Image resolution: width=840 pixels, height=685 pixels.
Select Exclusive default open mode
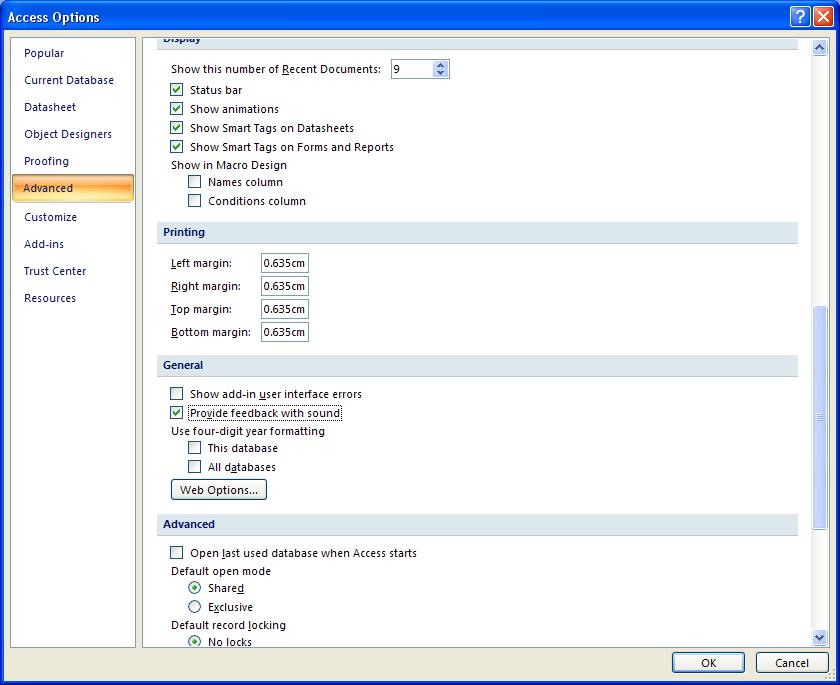(x=194, y=607)
